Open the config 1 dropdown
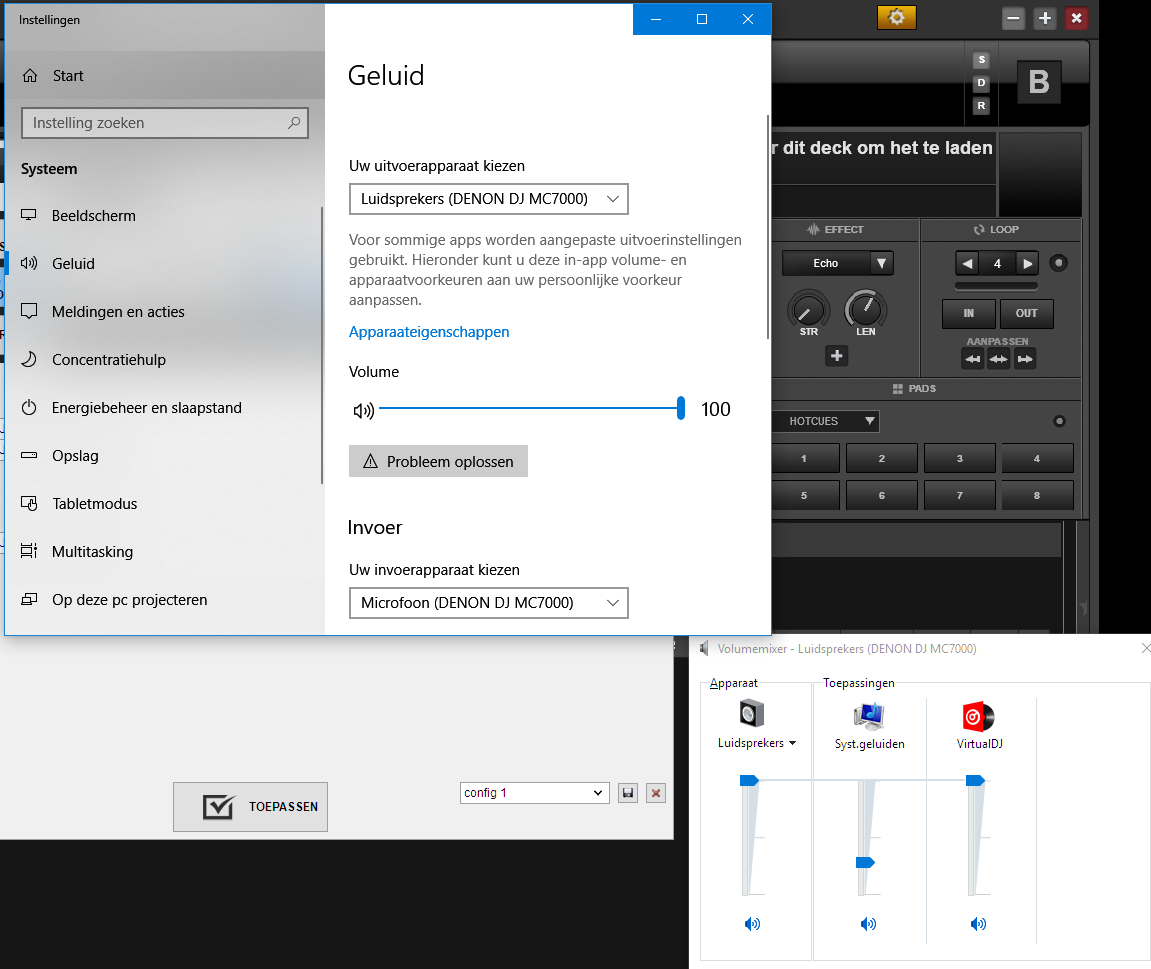The width and height of the screenshot is (1151, 969). [534, 793]
